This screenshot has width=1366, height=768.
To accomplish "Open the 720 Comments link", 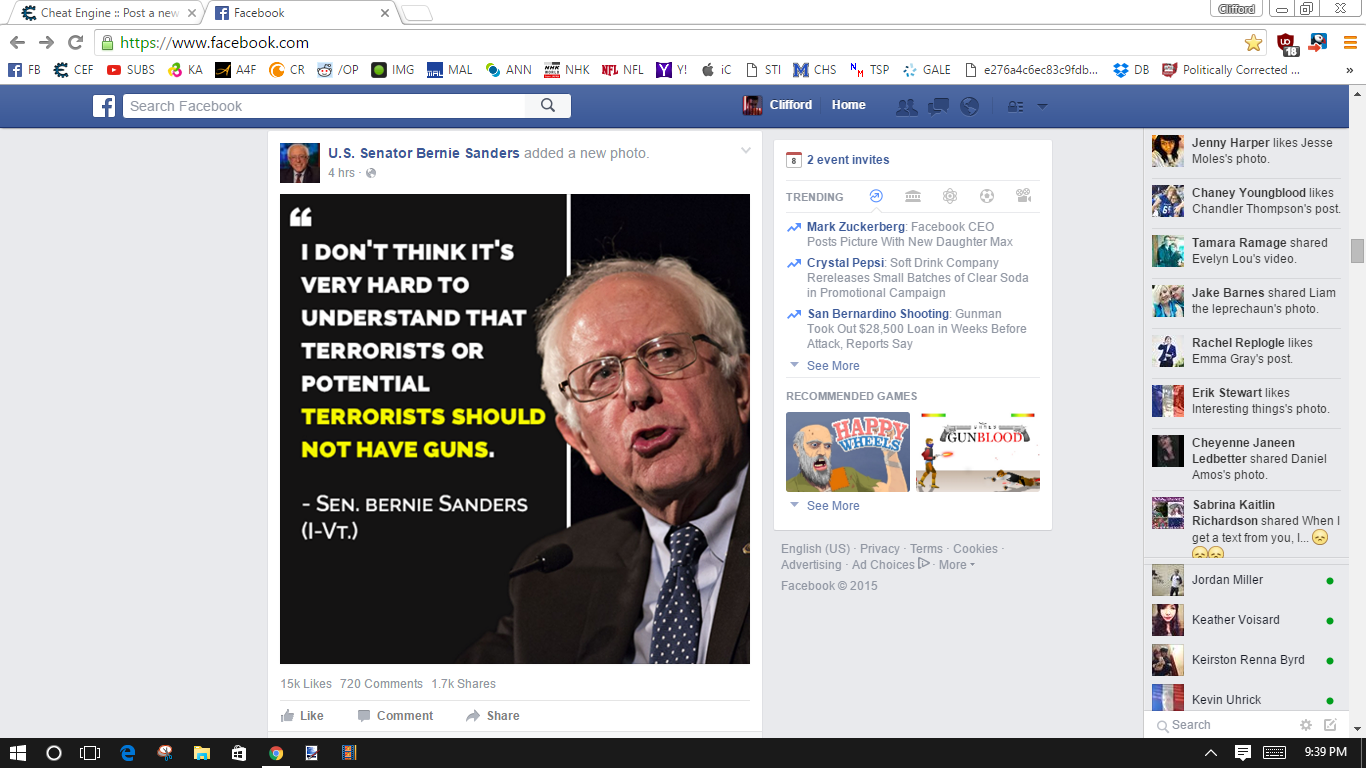I will tap(381, 683).
